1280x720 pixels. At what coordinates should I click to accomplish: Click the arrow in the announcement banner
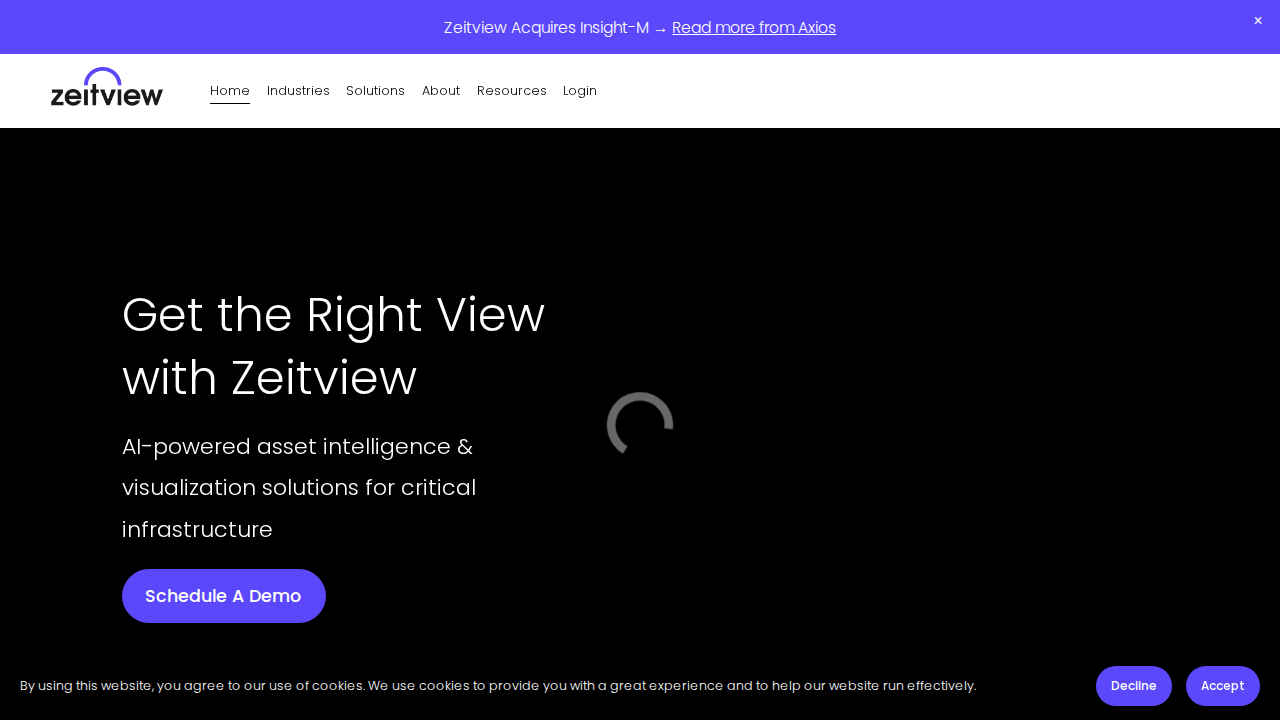(x=660, y=28)
